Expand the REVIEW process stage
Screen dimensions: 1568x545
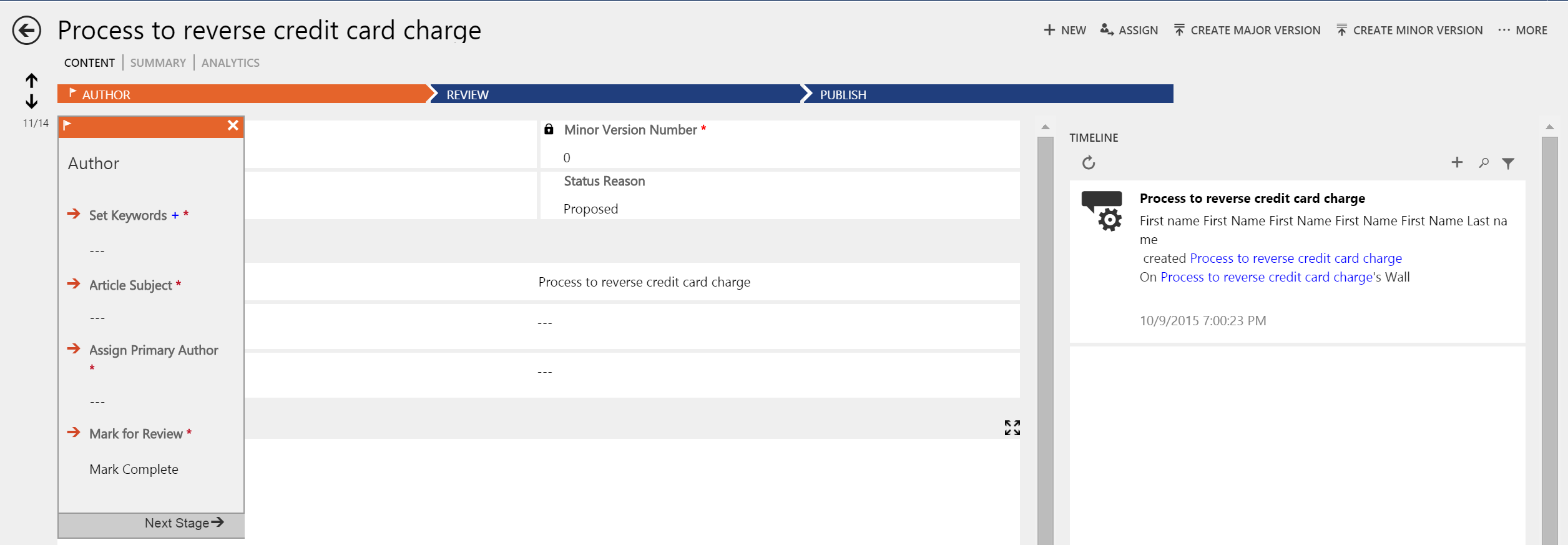468,95
